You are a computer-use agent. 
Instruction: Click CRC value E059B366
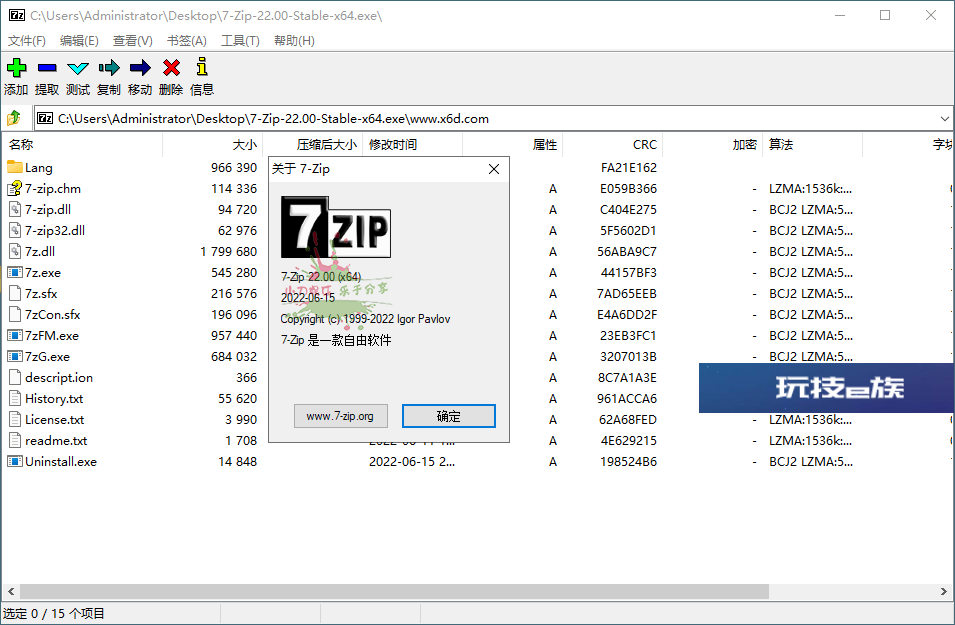(x=629, y=189)
